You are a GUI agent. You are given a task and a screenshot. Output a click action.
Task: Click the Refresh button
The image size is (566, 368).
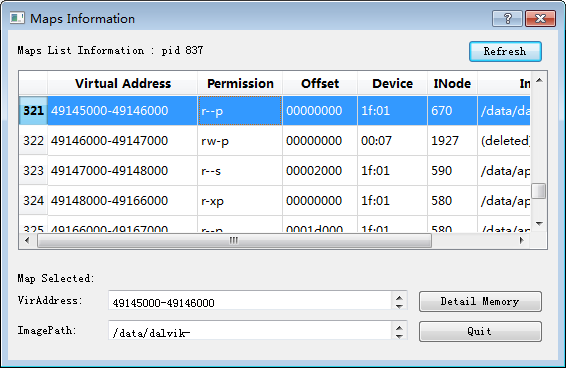[x=505, y=51]
